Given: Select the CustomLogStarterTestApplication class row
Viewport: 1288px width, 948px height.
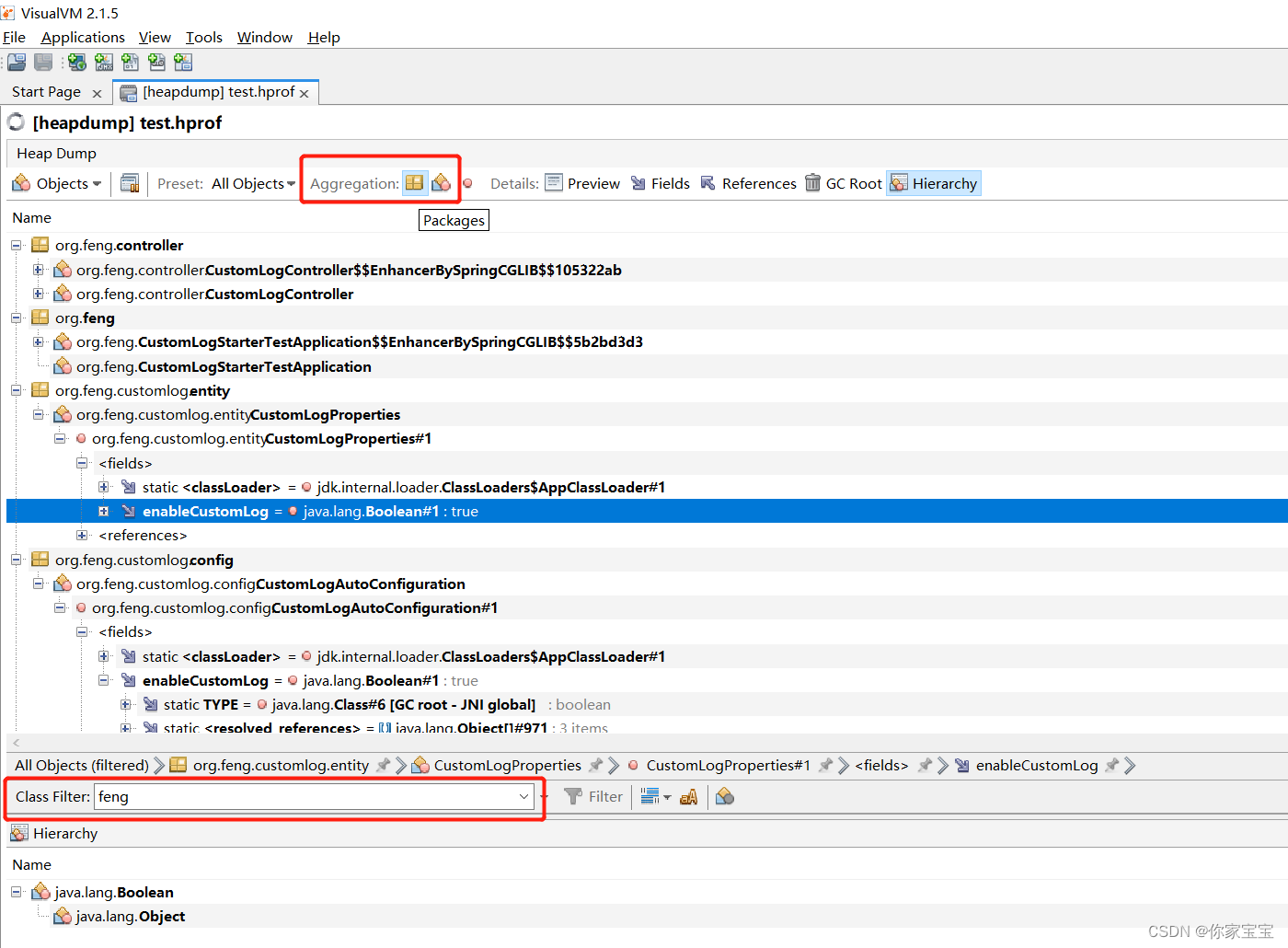Looking at the screenshot, I should point(224,366).
